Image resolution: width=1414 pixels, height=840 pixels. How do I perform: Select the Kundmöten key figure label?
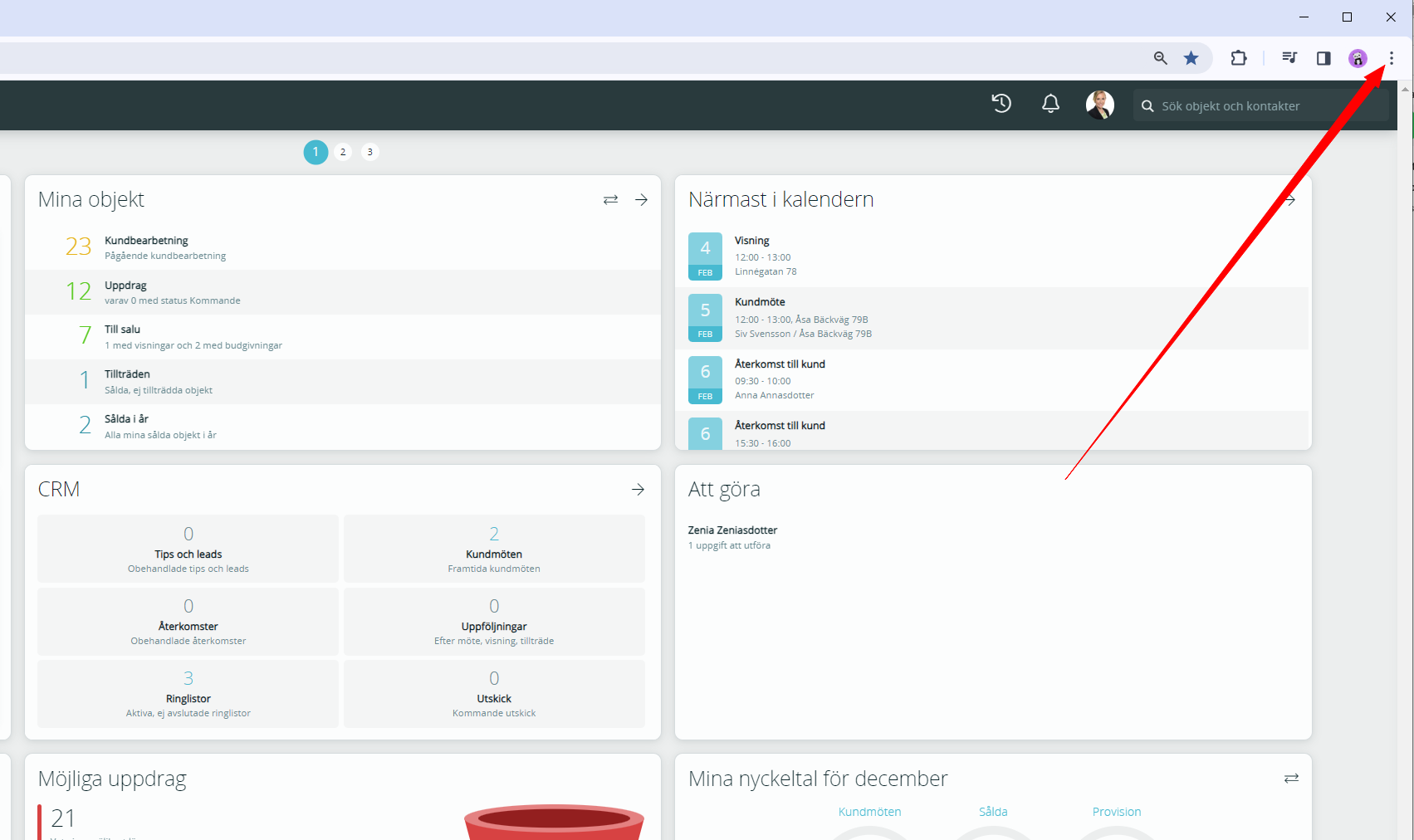pos(869,812)
